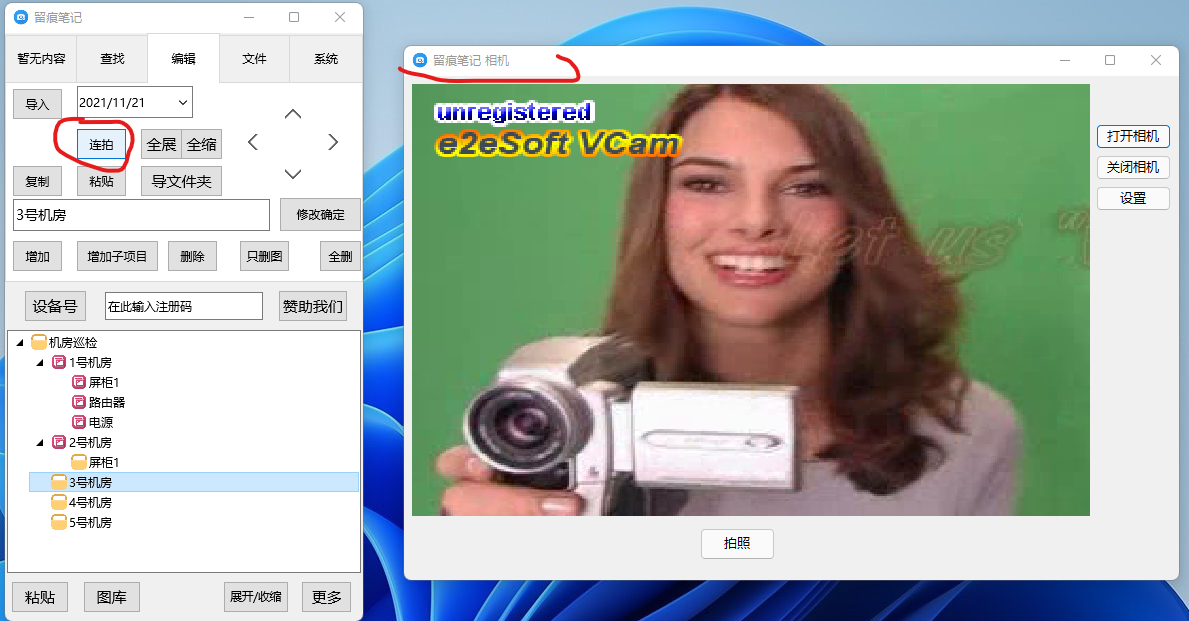Click the right arrow icon
Image resolution: width=1189 pixels, height=621 pixels.
[333, 142]
